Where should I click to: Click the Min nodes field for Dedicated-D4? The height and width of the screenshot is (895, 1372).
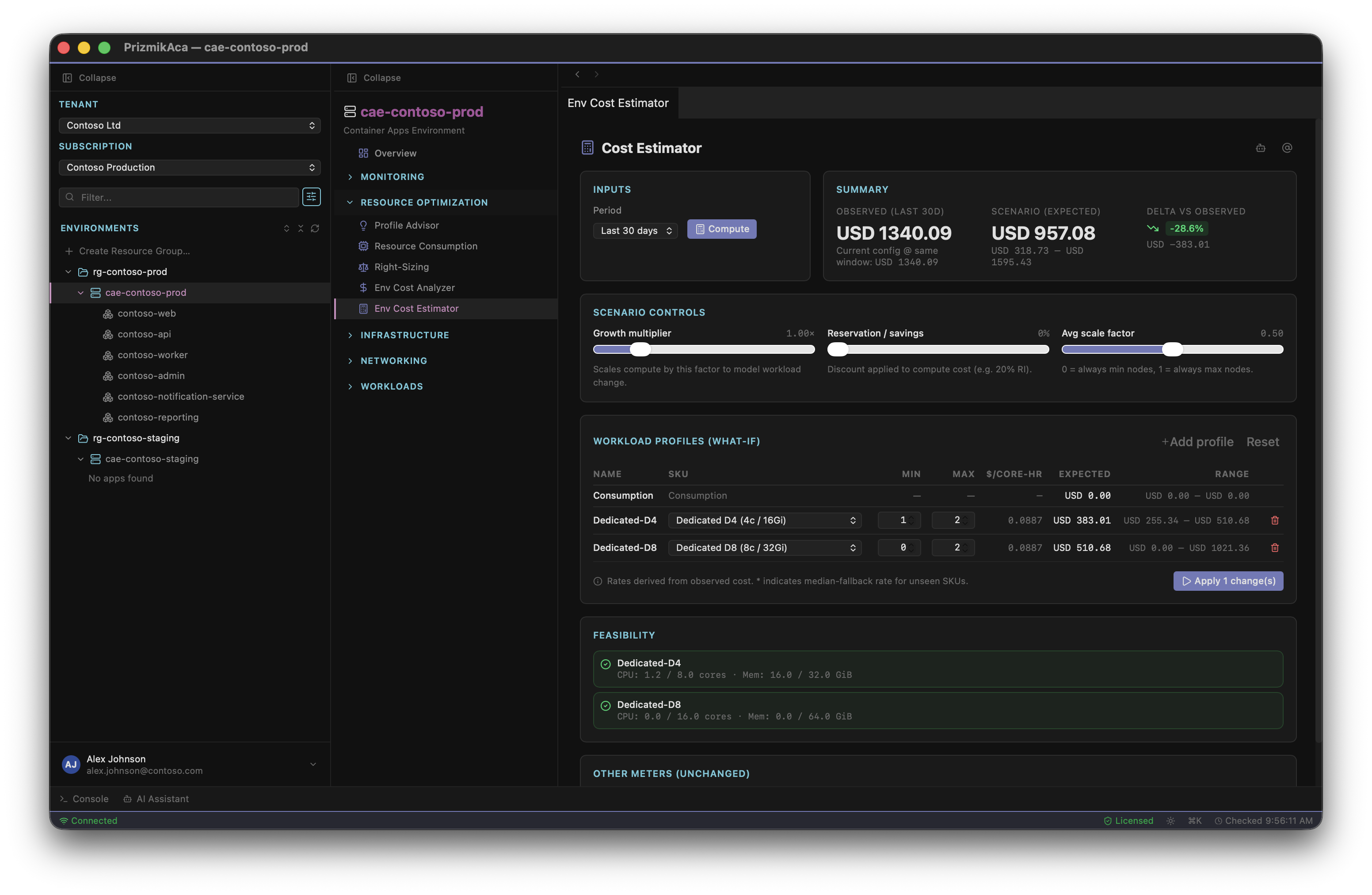[x=899, y=520]
